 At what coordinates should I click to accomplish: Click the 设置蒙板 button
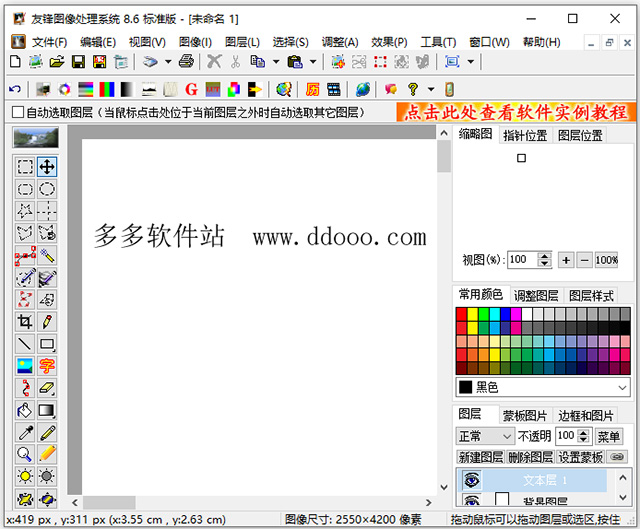point(580,457)
